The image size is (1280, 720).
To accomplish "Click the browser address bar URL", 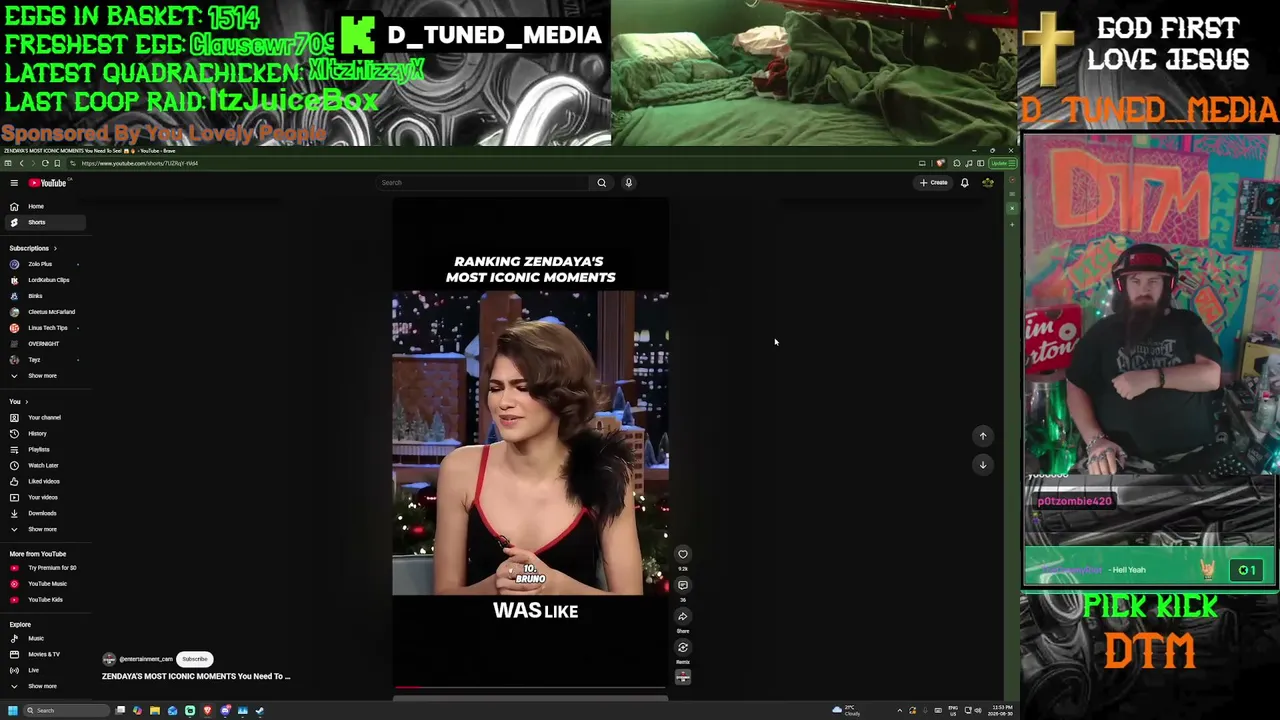I will click(140, 164).
